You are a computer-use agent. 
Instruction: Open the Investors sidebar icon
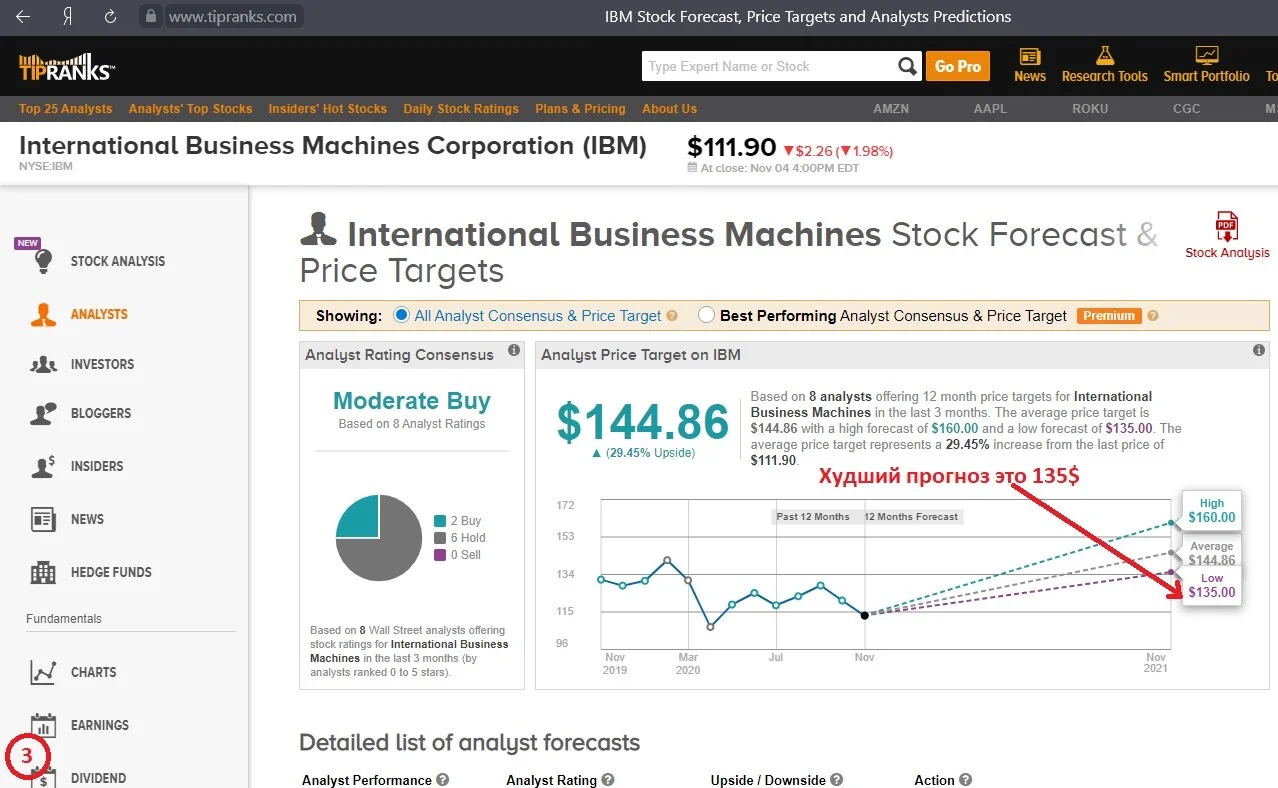43,364
